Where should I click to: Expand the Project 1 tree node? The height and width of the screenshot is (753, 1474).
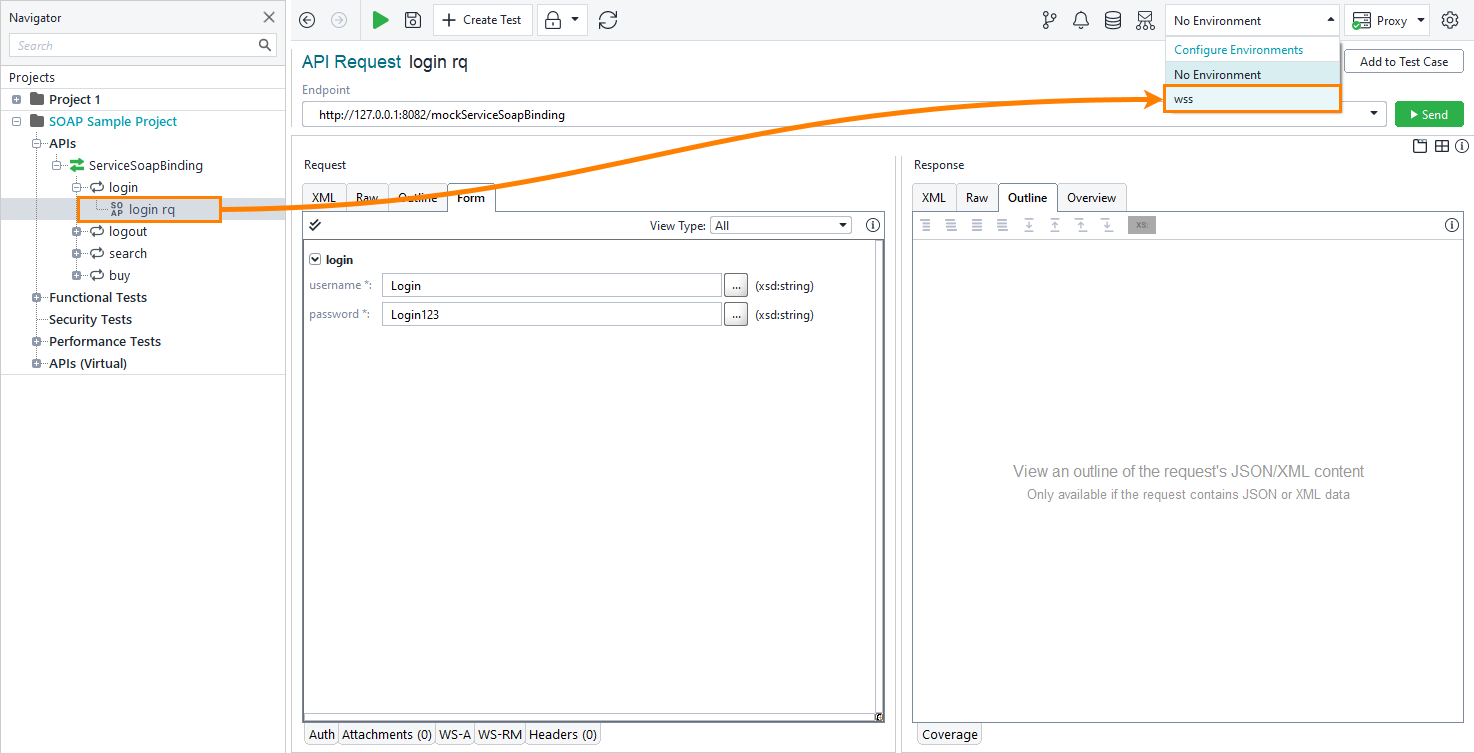click(x=17, y=99)
